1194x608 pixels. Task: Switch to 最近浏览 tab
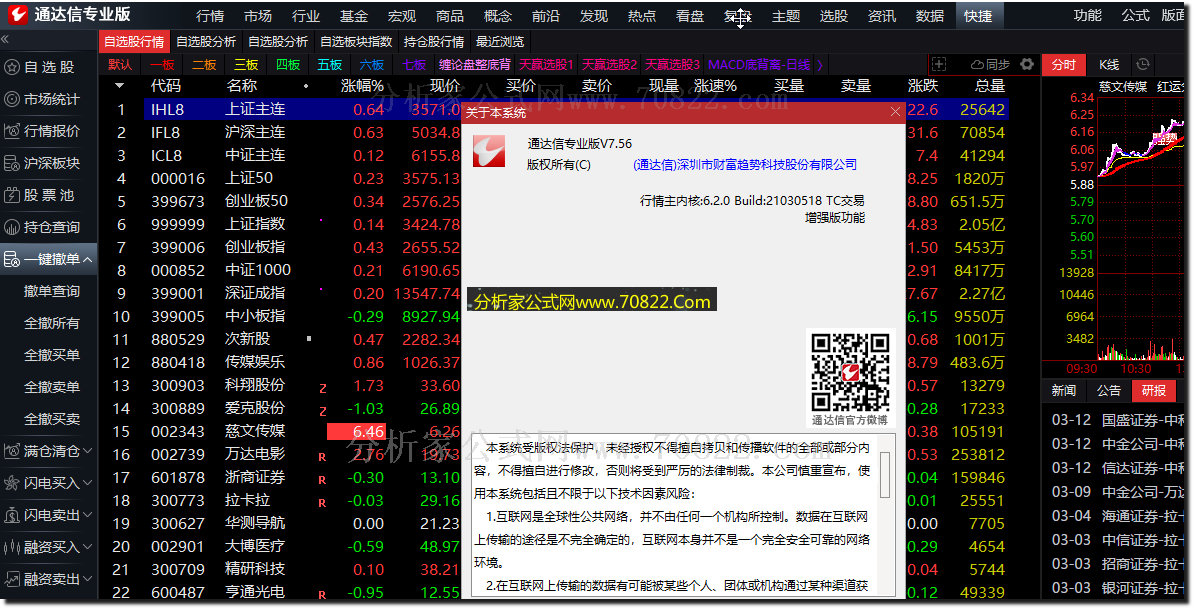pos(500,41)
